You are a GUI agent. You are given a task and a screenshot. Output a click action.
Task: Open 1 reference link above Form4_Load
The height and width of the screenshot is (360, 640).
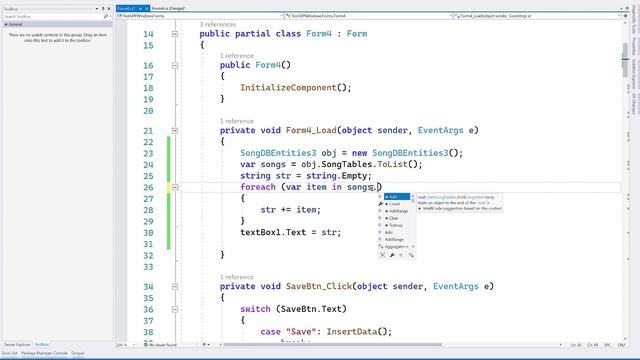(x=237, y=121)
